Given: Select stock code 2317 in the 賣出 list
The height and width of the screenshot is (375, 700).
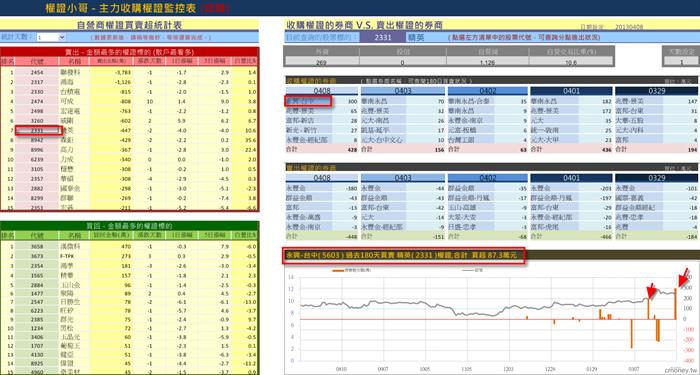Looking at the screenshot, I should tap(37, 82).
